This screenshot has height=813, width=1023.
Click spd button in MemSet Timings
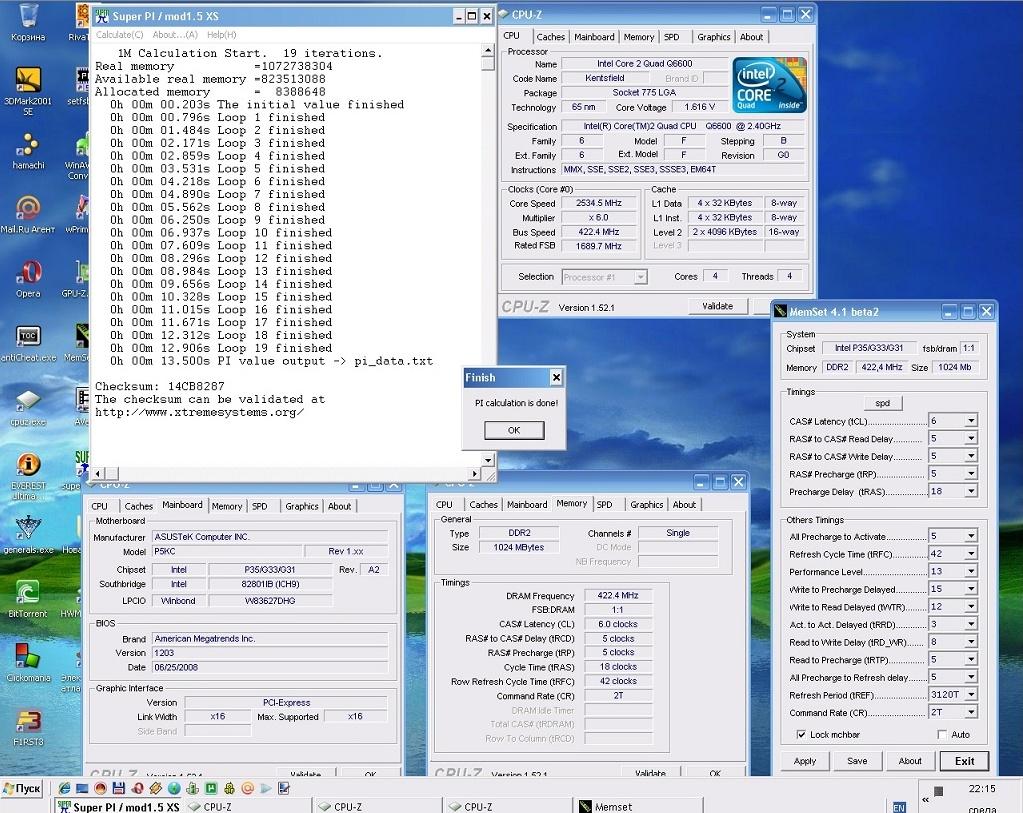coord(883,403)
